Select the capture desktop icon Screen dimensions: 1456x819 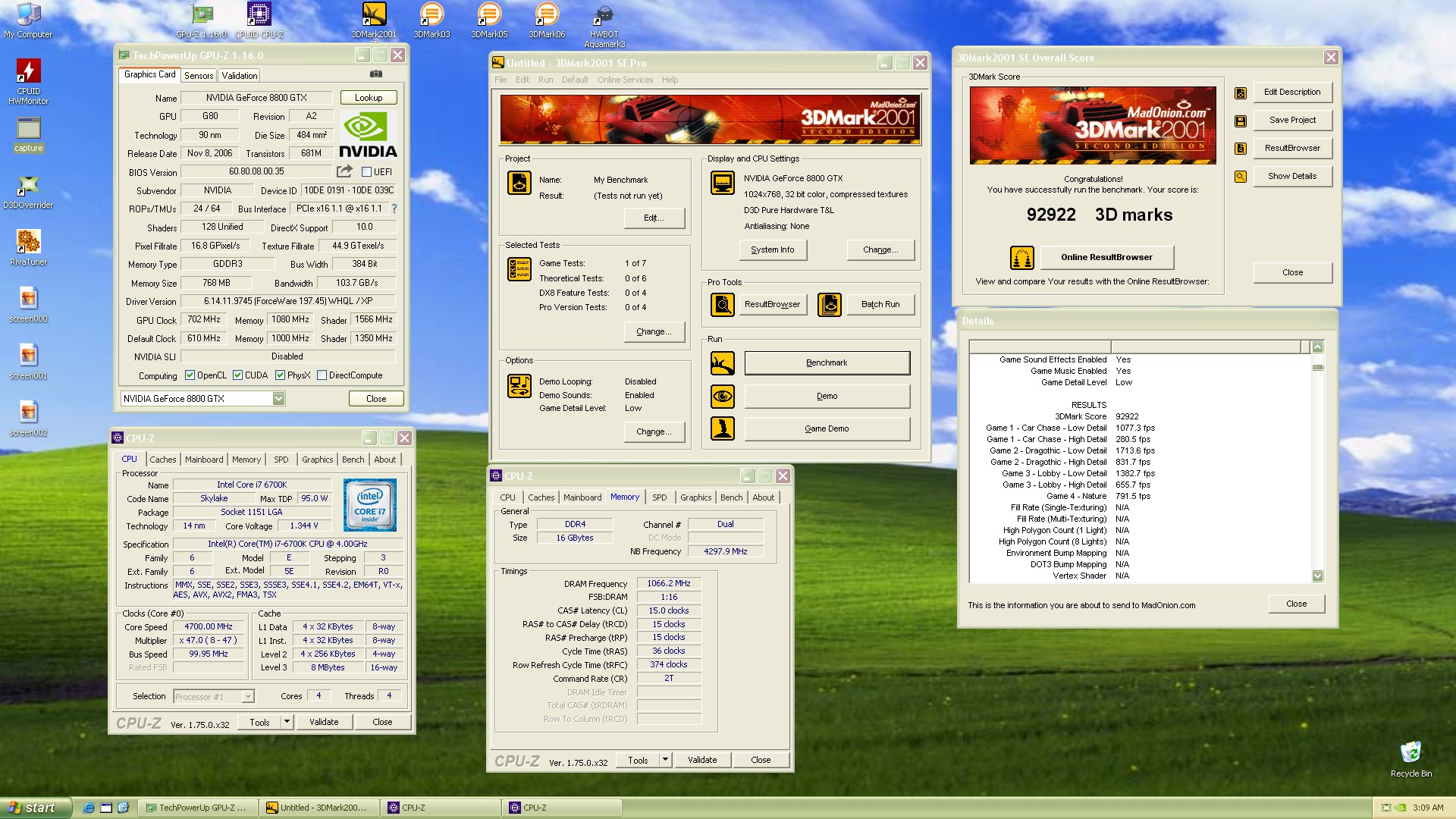28,135
